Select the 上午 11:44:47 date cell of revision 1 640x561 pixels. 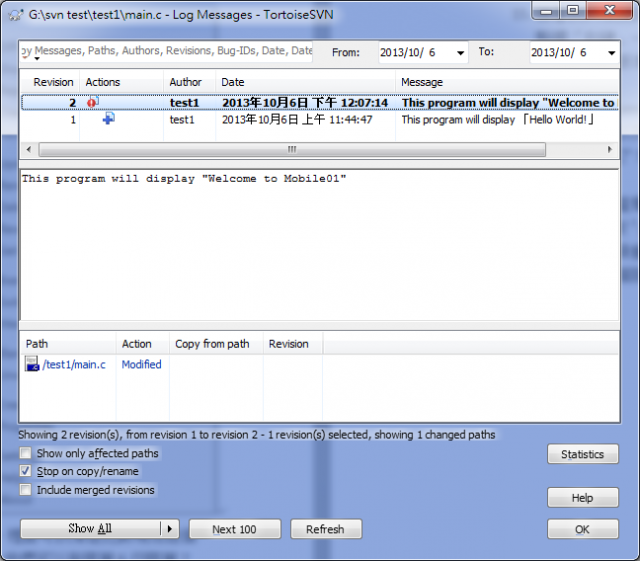tap(297, 120)
